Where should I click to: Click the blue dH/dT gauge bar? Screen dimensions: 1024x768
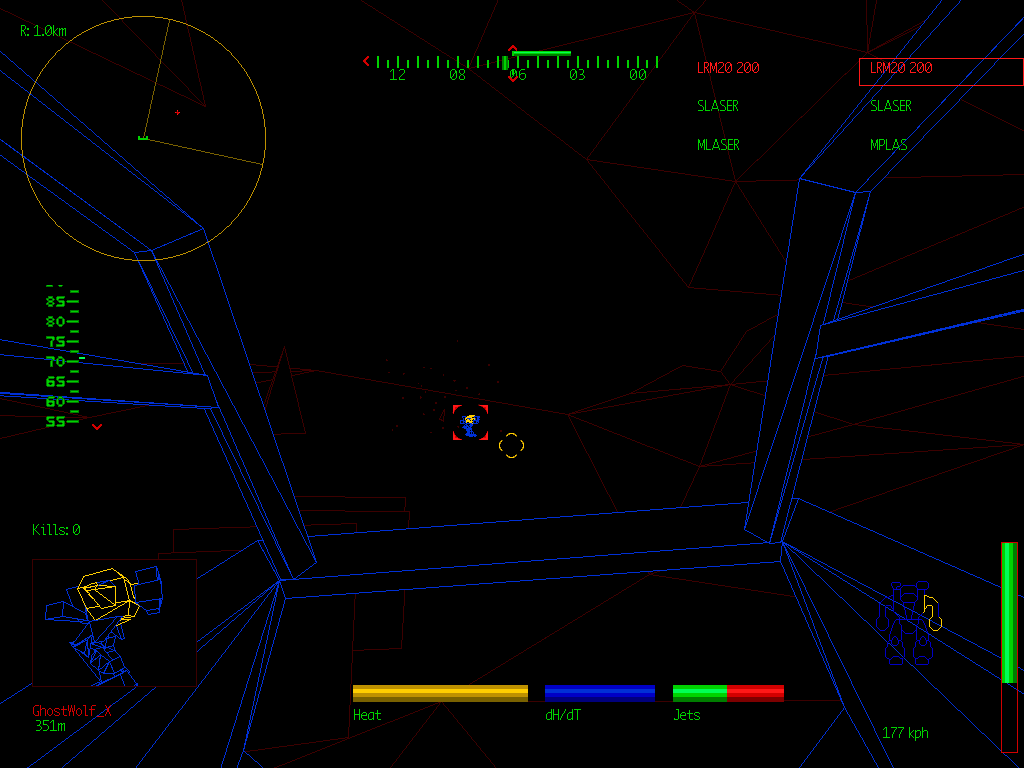(599, 693)
